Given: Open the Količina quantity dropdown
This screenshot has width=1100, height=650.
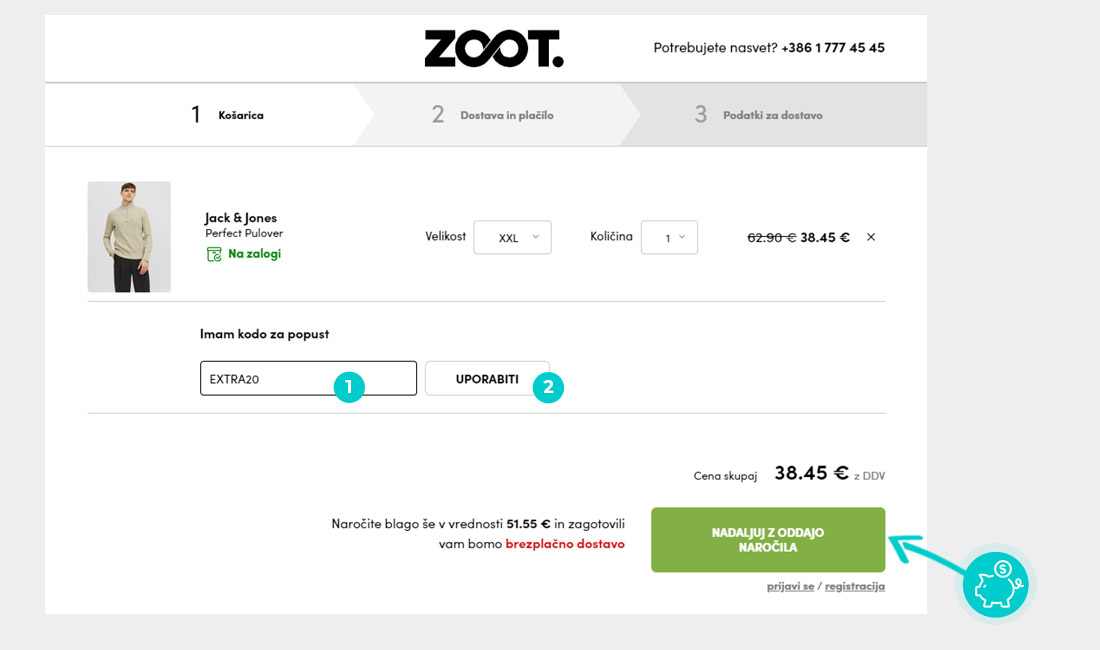Looking at the screenshot, I should [x=669, y=238].
